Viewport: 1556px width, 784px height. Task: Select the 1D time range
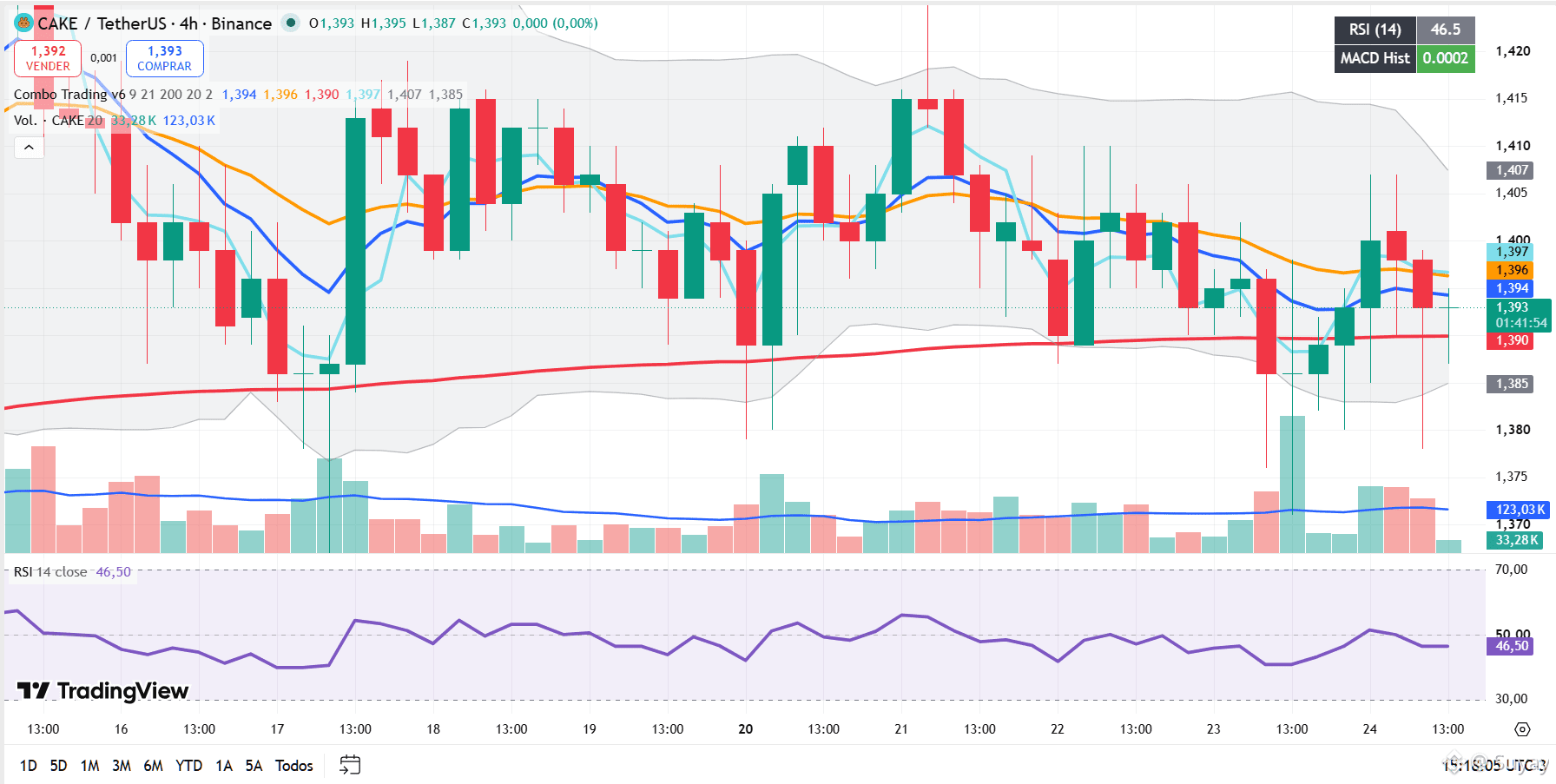[29, 766]
